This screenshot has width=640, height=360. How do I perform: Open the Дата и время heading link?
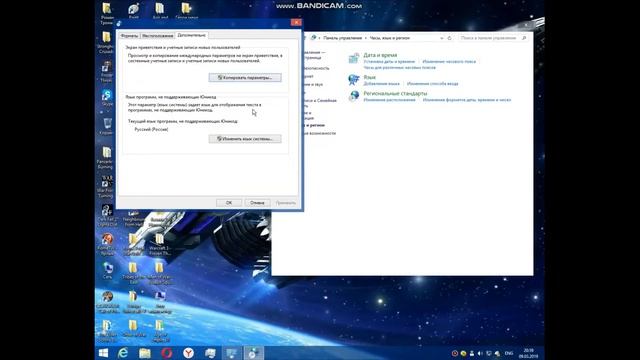pos(380,55)
